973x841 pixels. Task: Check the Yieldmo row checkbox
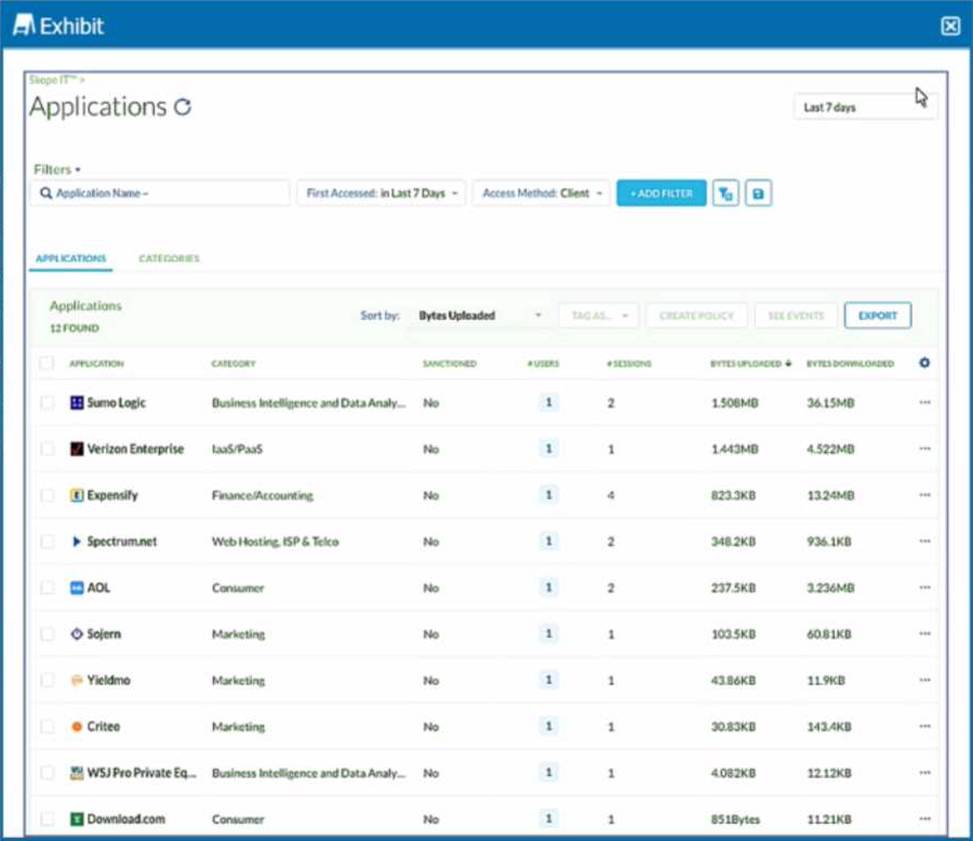click(x=47, y=680)
